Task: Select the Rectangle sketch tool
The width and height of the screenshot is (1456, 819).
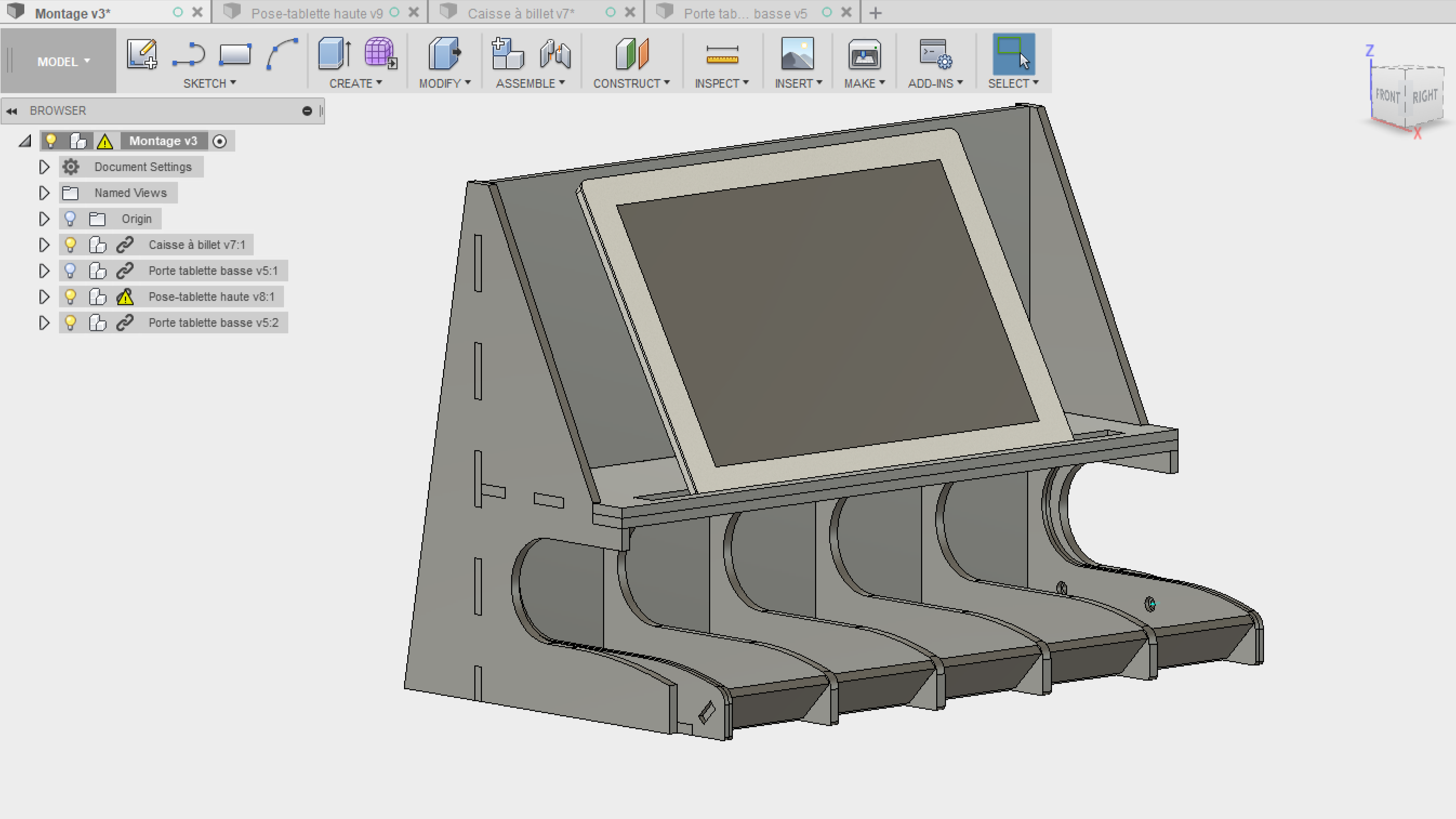Action: click(x=235, y=54)
